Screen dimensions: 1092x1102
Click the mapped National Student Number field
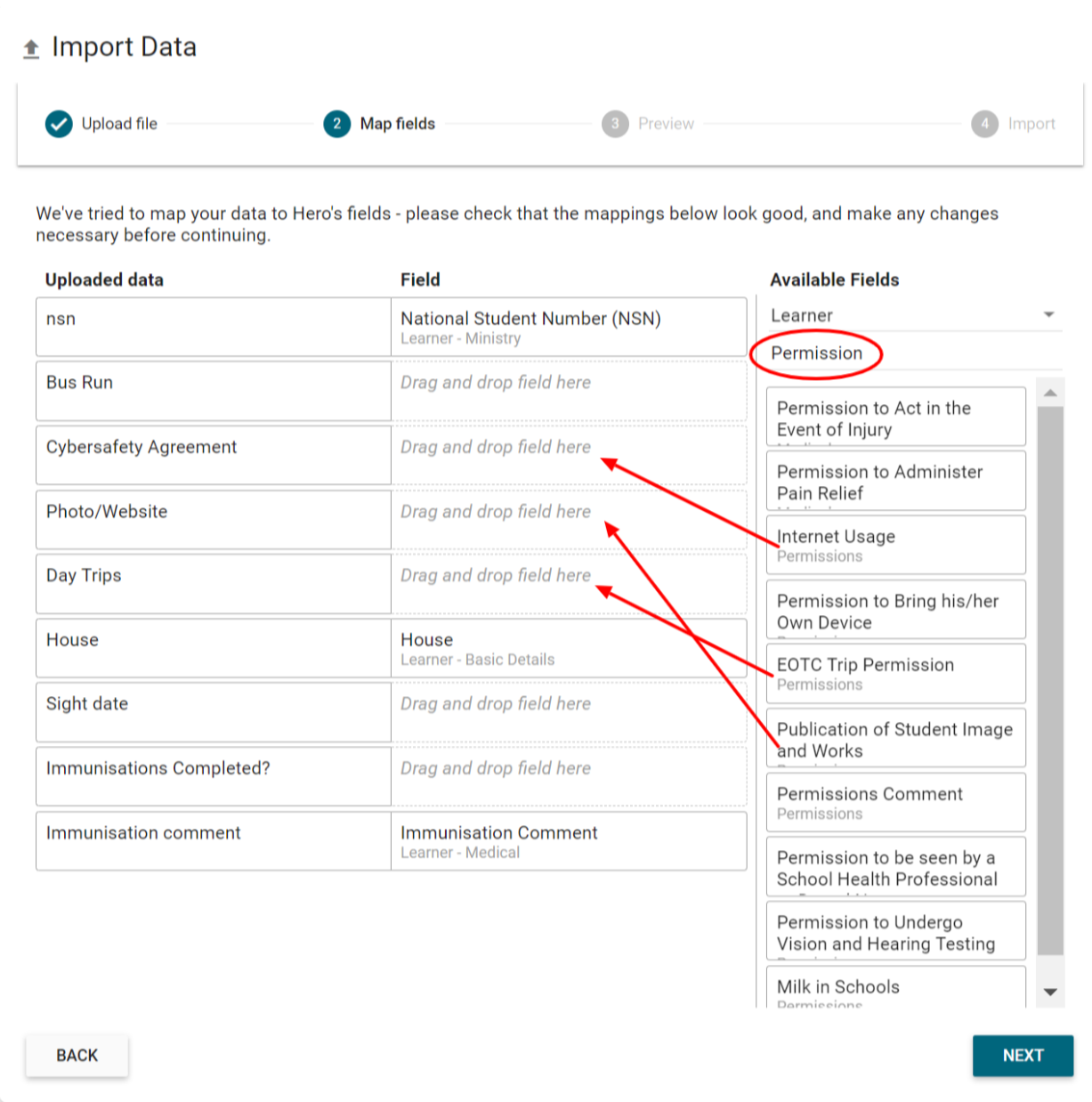[x=568, y=327]
